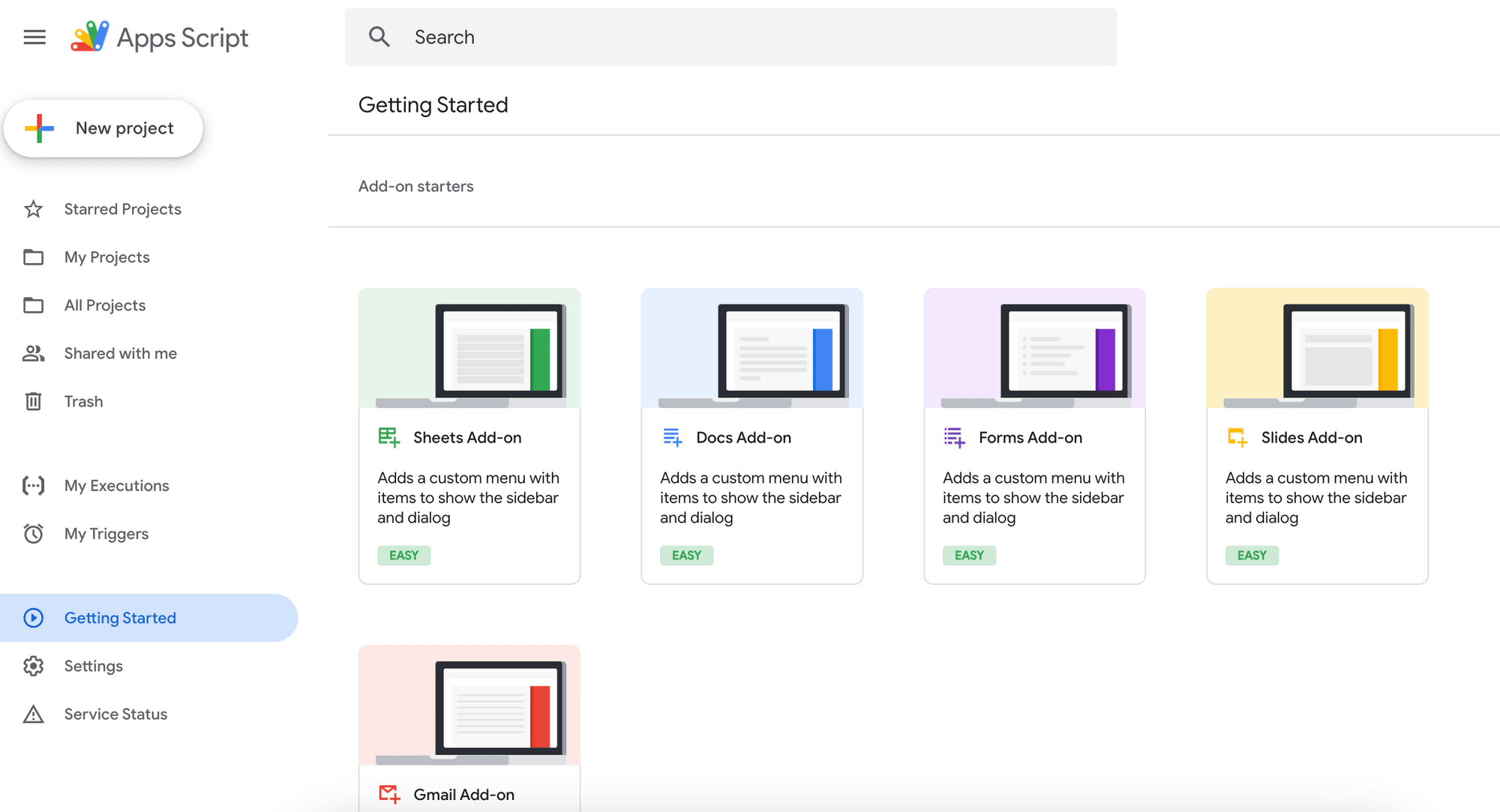Click the Shared with me toggle
Image resolution: width=1500 pixels, height=812 pixels.
(119, 353)
